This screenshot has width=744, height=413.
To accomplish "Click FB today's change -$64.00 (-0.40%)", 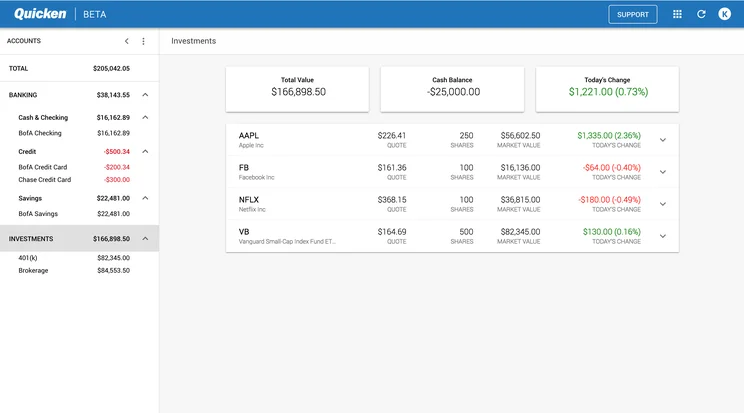I will click(x=612, y=168).
